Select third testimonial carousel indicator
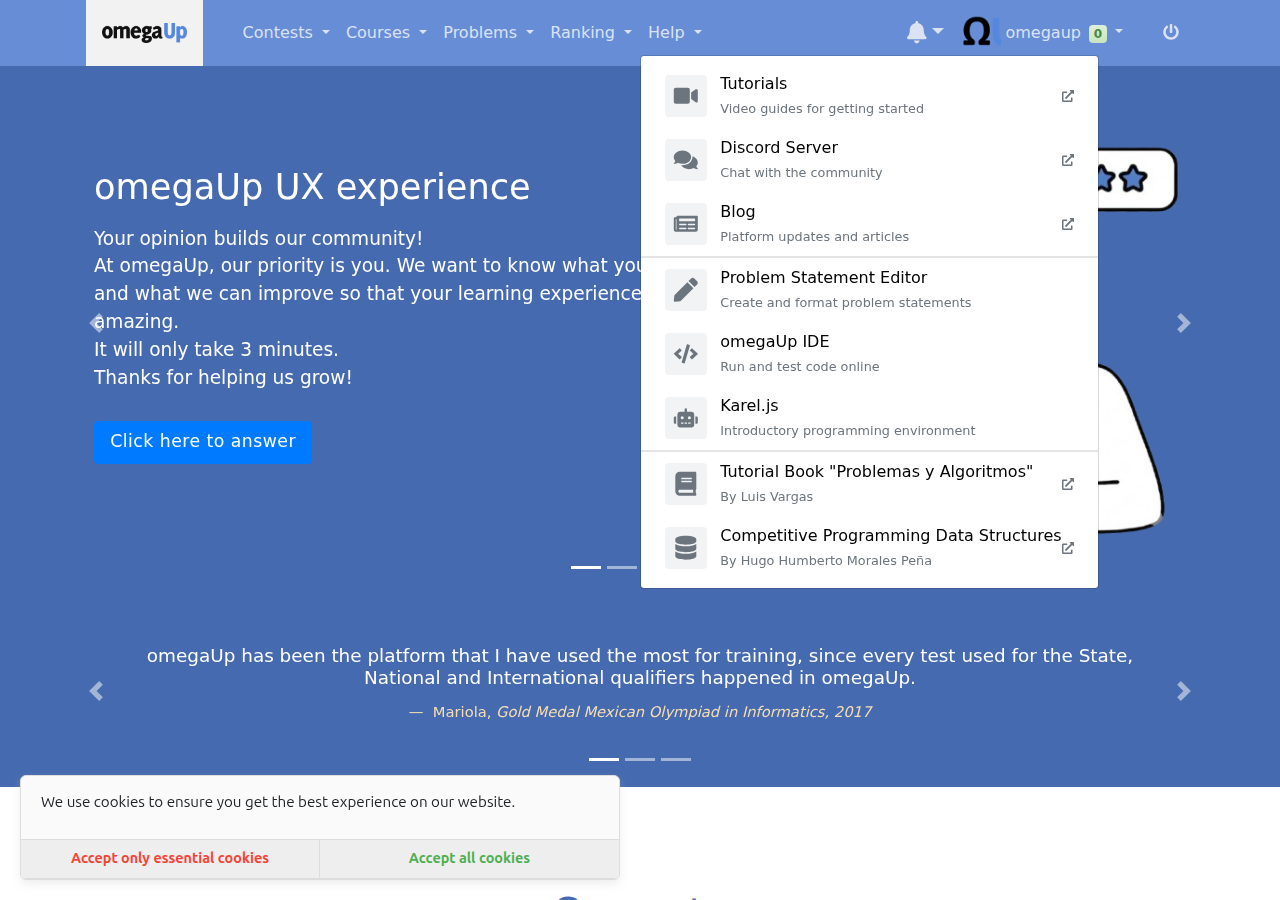The image size is (1280, 900). [676, 759]
